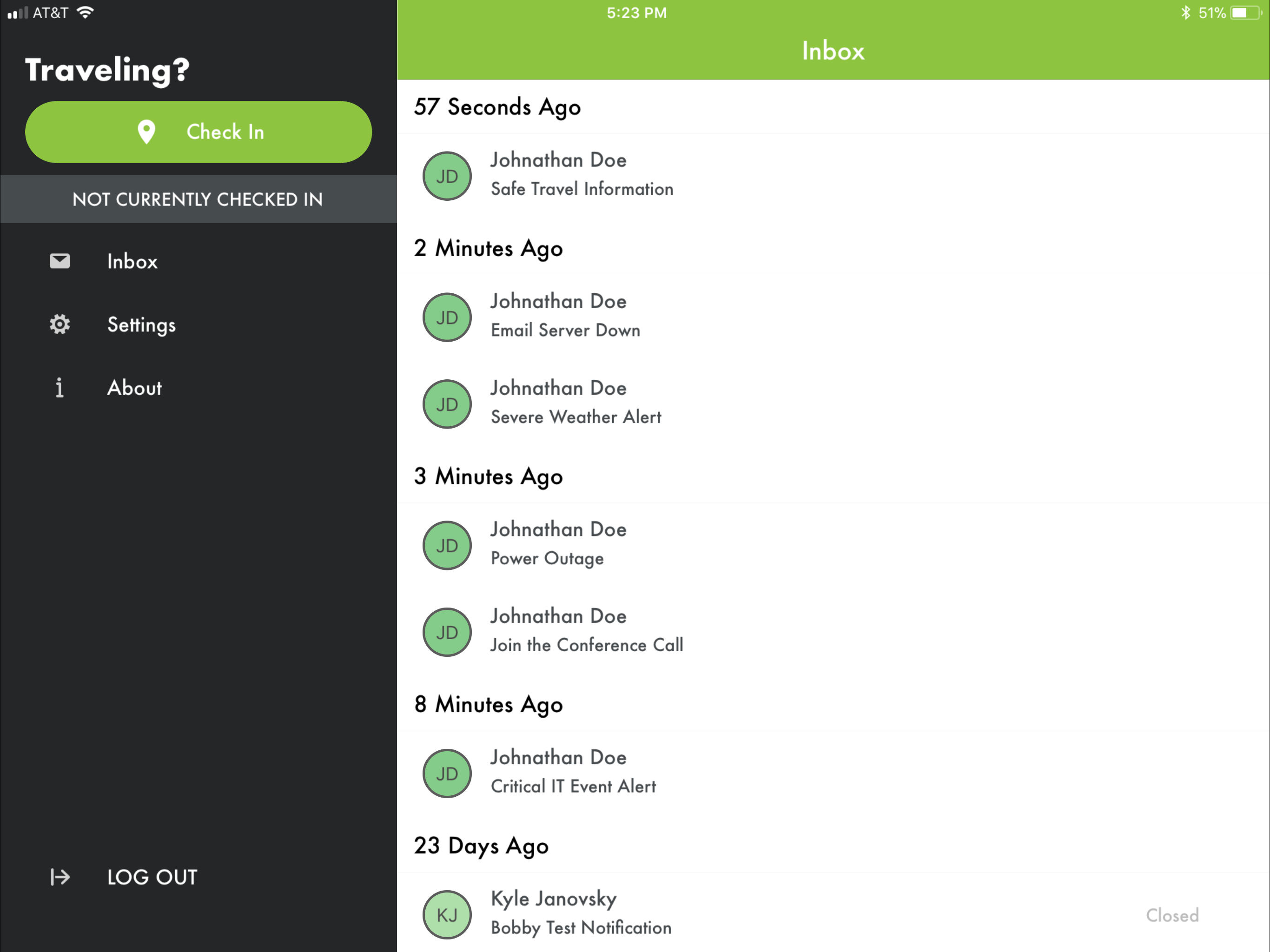Screen dimensions: 1270x952
Task: Open the Severe Weather Alert message
Action: coord(833,403)
